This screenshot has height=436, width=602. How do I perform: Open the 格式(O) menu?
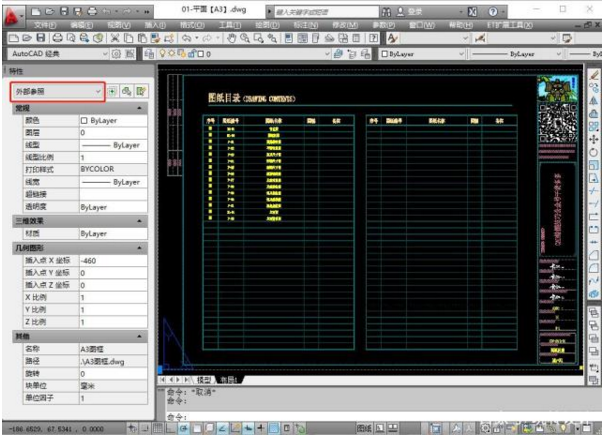[x=192, y=25]
